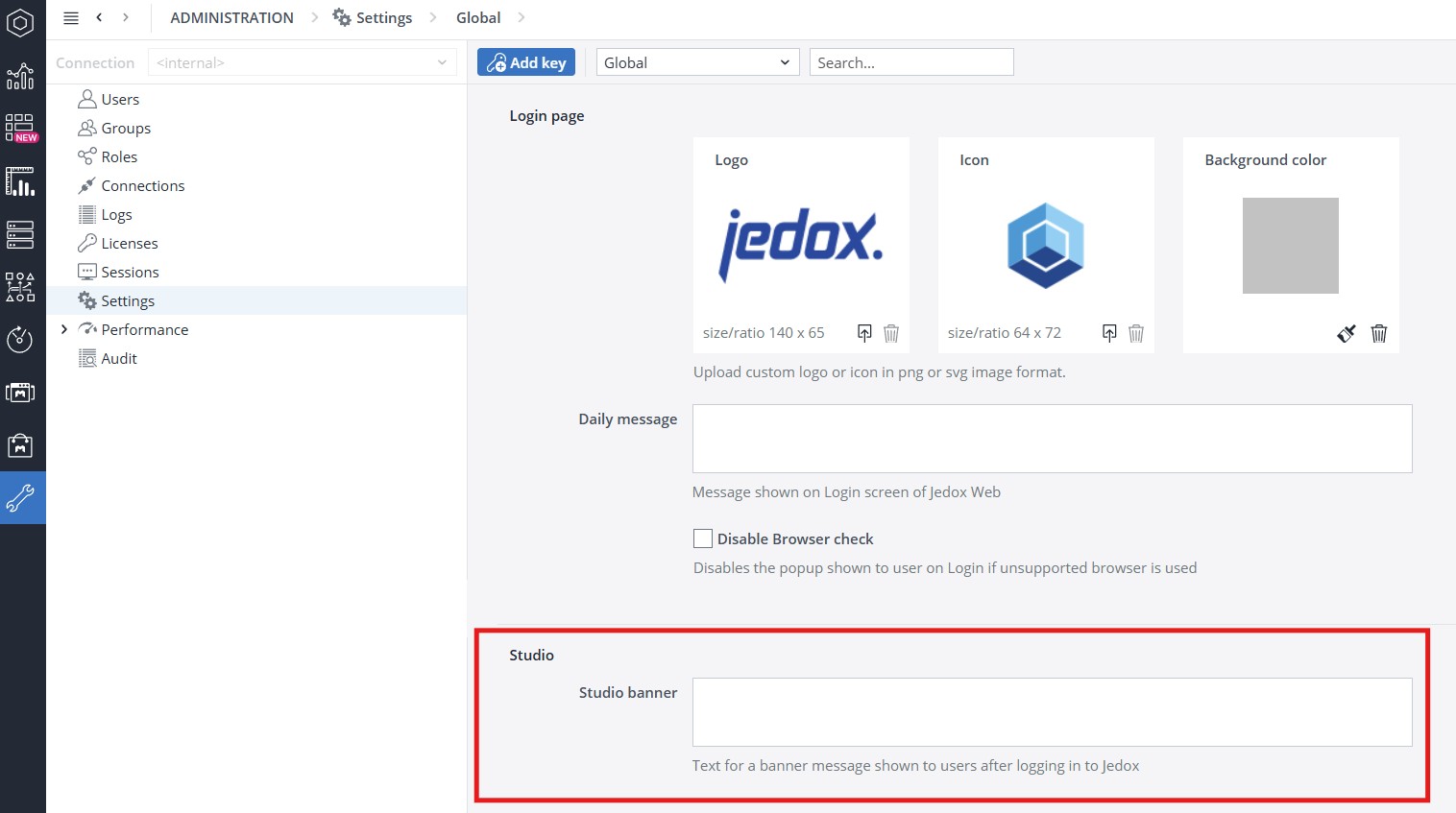Open the Global scope dropdown
This screenshot has width=1456, height=813.
click(x=697, y=61)
